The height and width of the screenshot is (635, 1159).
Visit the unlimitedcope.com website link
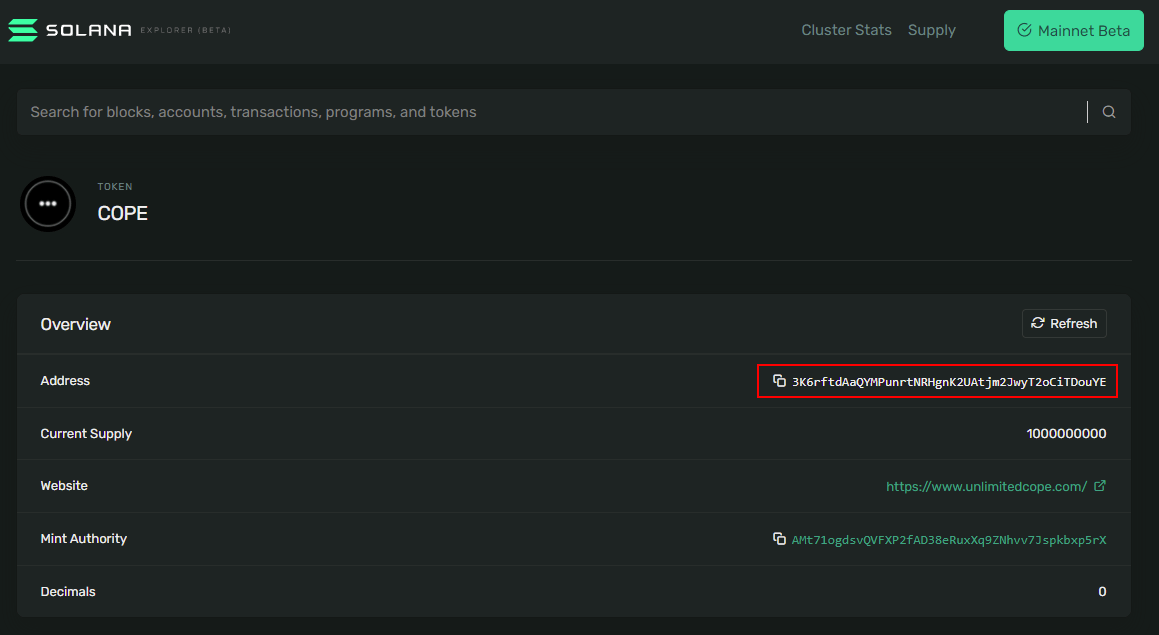click(986, 487)
